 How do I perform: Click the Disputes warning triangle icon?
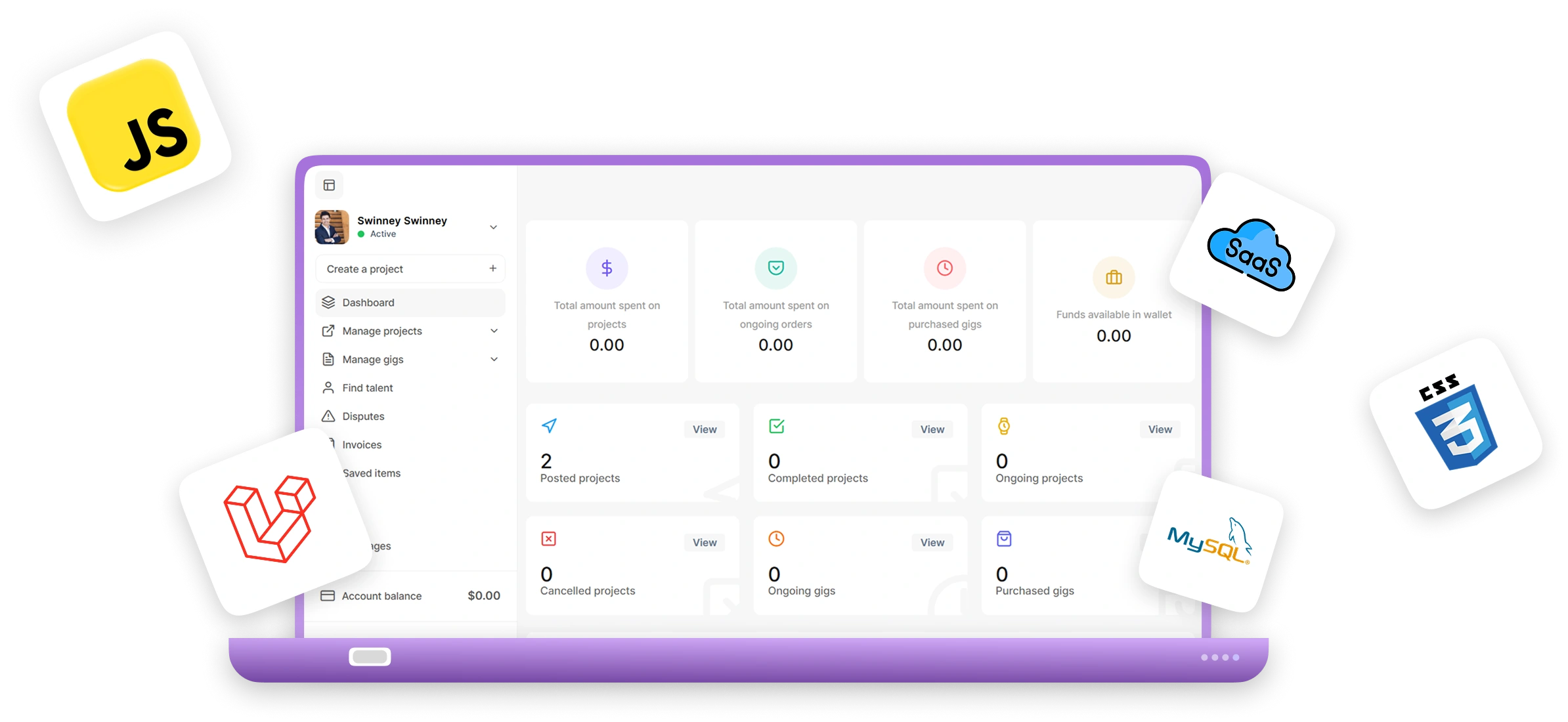328,416
